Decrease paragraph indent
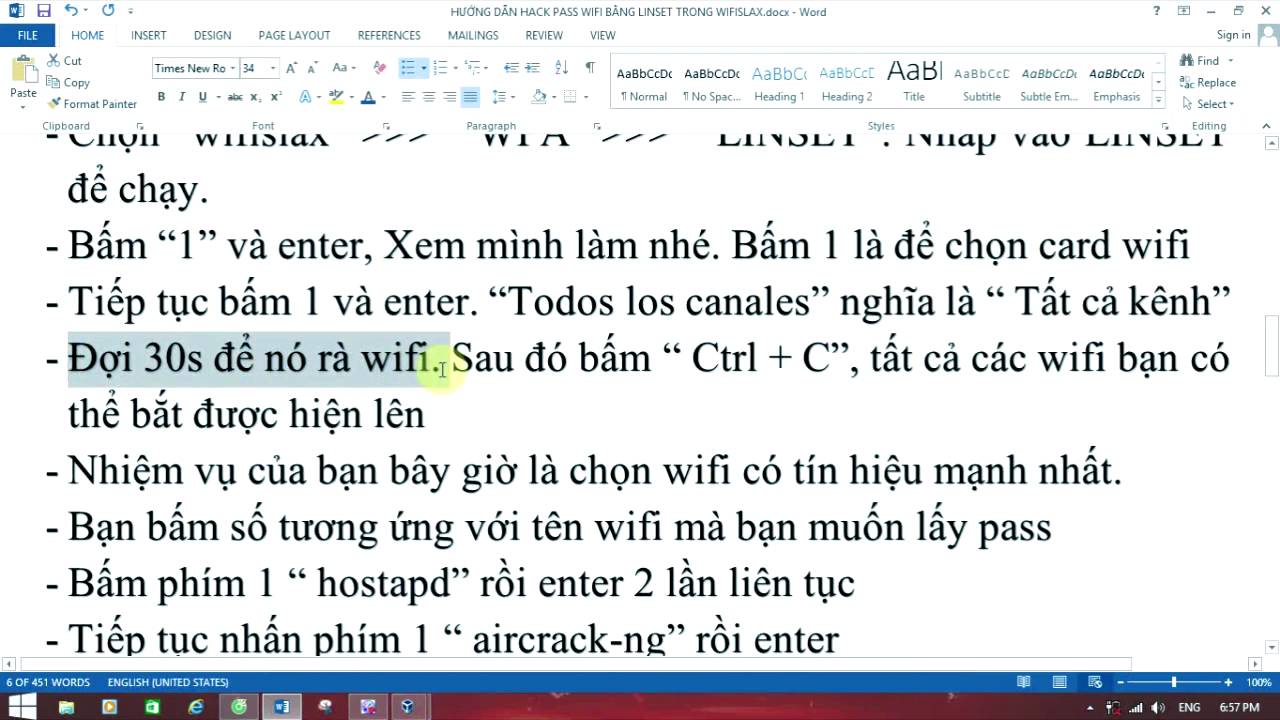Viewport: 1280px width, 720px height. click(x=511, y=68)
